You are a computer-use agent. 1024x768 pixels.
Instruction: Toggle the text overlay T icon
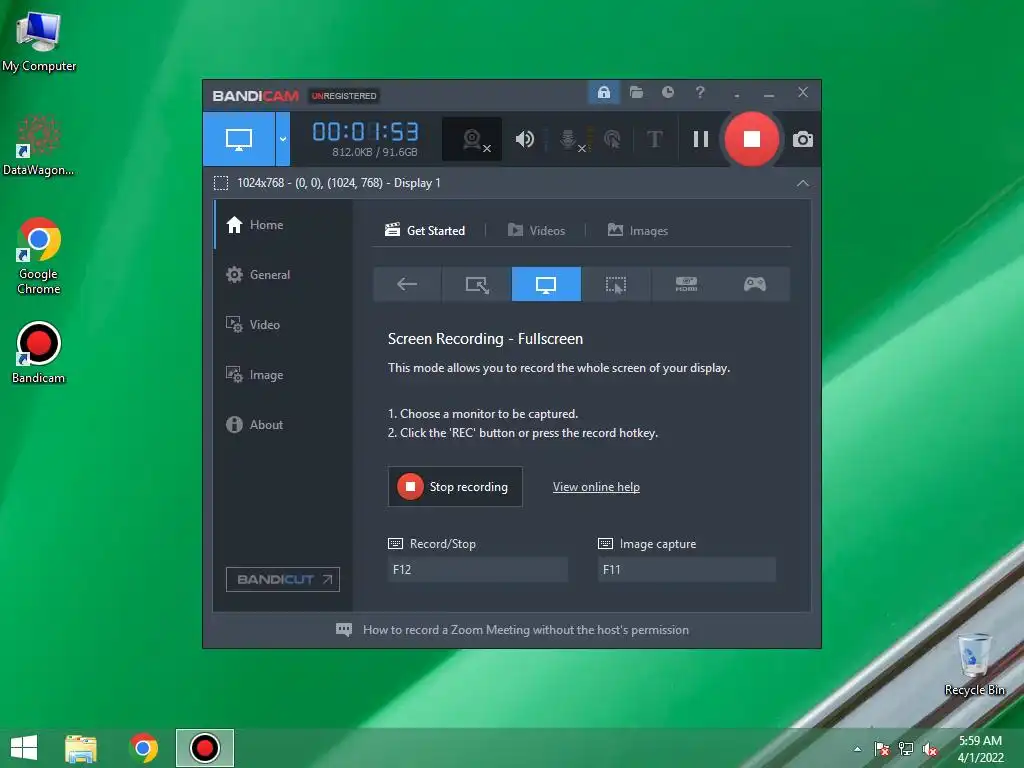pyautogui.click(x=654, y=139)
